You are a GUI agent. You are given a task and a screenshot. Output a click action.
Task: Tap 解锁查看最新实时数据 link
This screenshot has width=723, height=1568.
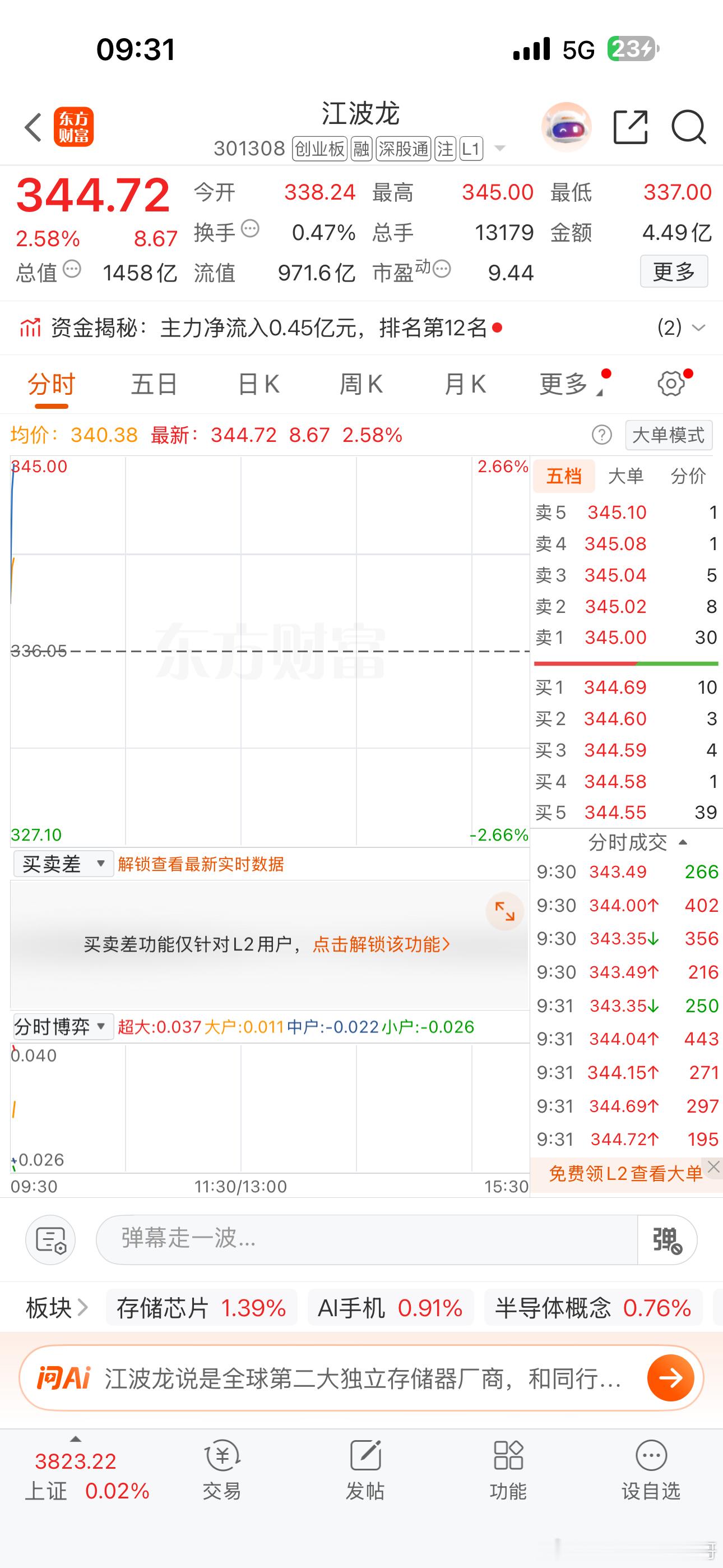(201, 864)
